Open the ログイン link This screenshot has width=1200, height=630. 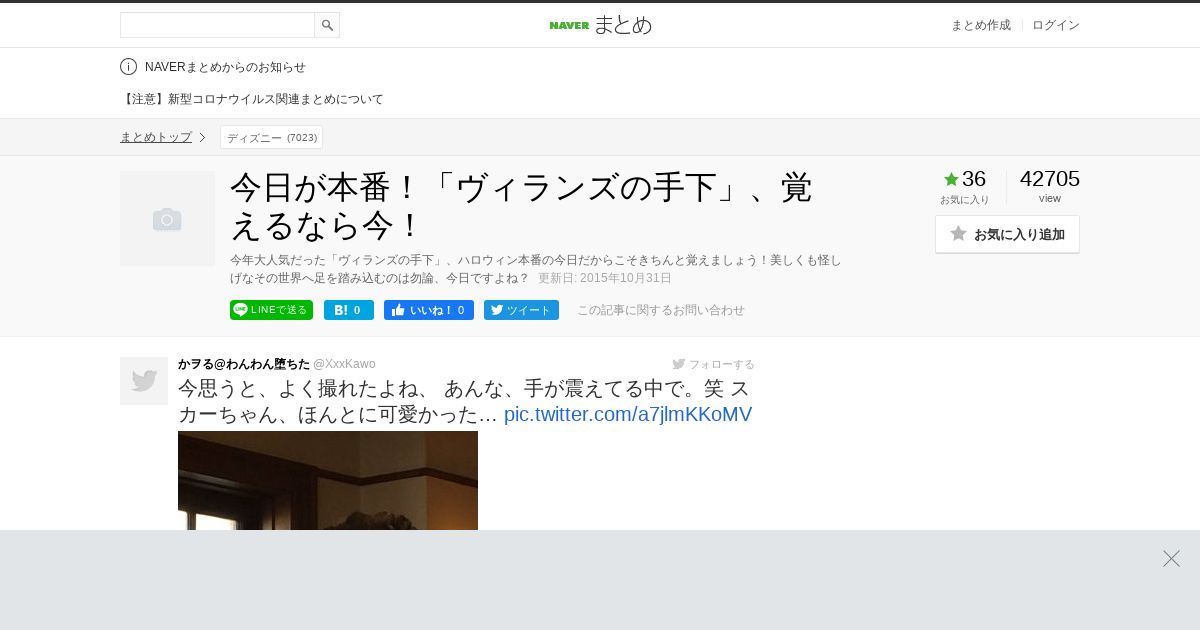[1056, 25]
